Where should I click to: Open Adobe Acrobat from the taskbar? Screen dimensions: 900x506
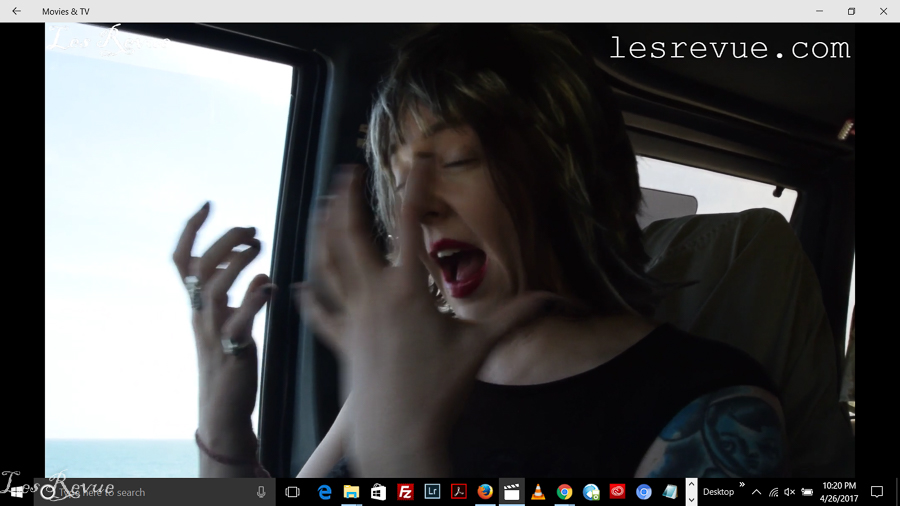[x=458, y=492]
